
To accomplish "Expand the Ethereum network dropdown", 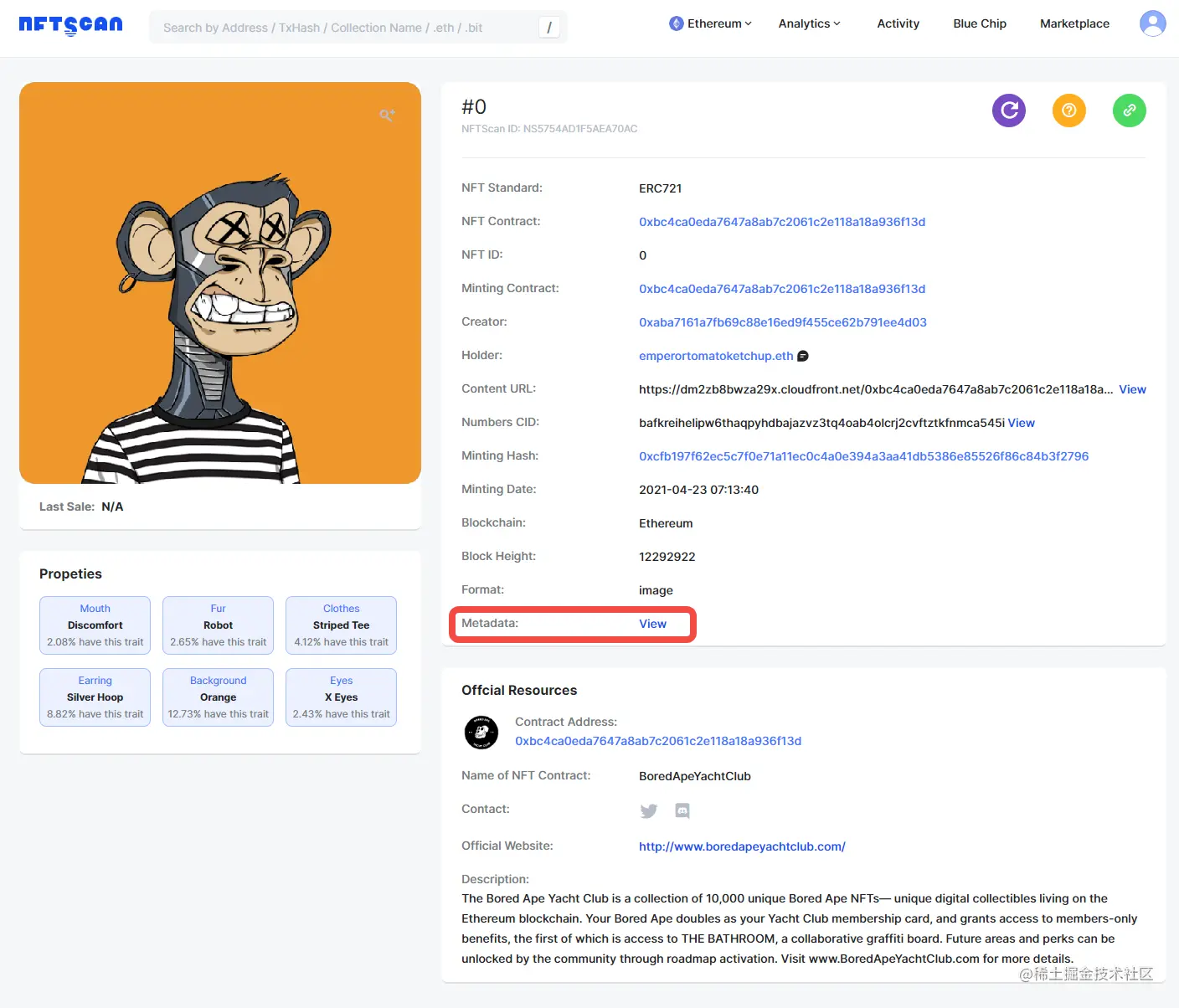I will (x=710, y=23).
